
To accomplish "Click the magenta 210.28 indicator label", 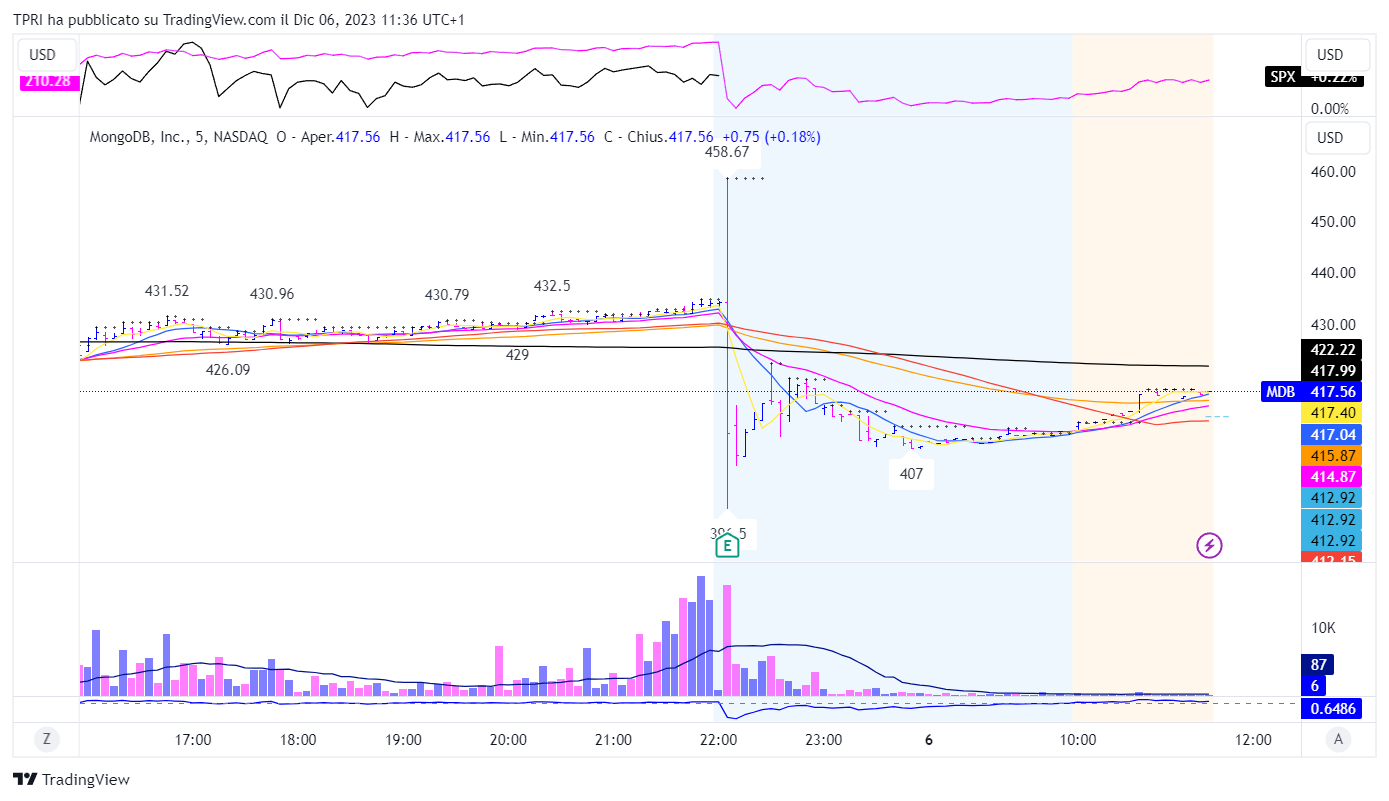I will tap(46, 80).
